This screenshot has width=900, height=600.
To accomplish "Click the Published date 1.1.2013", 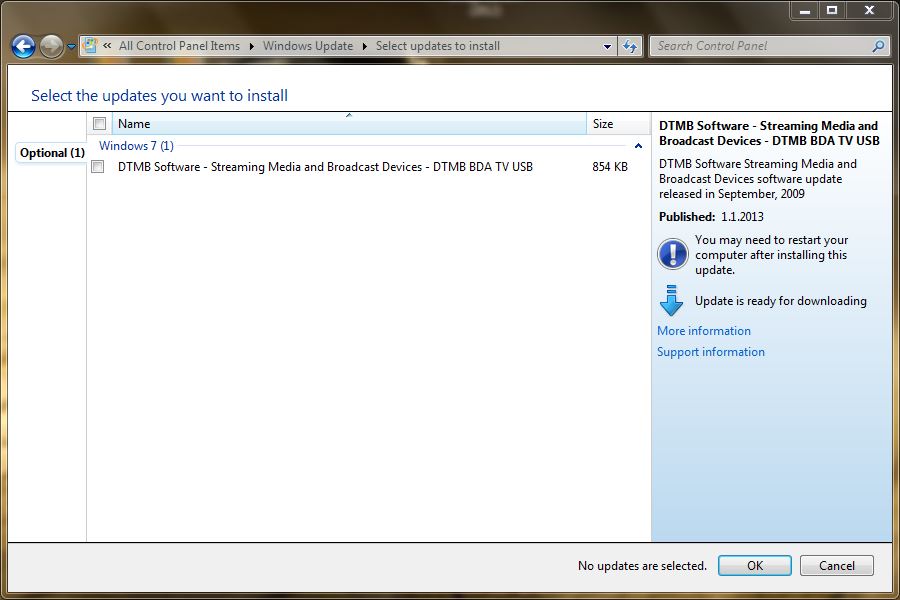I will coord(742,216).
